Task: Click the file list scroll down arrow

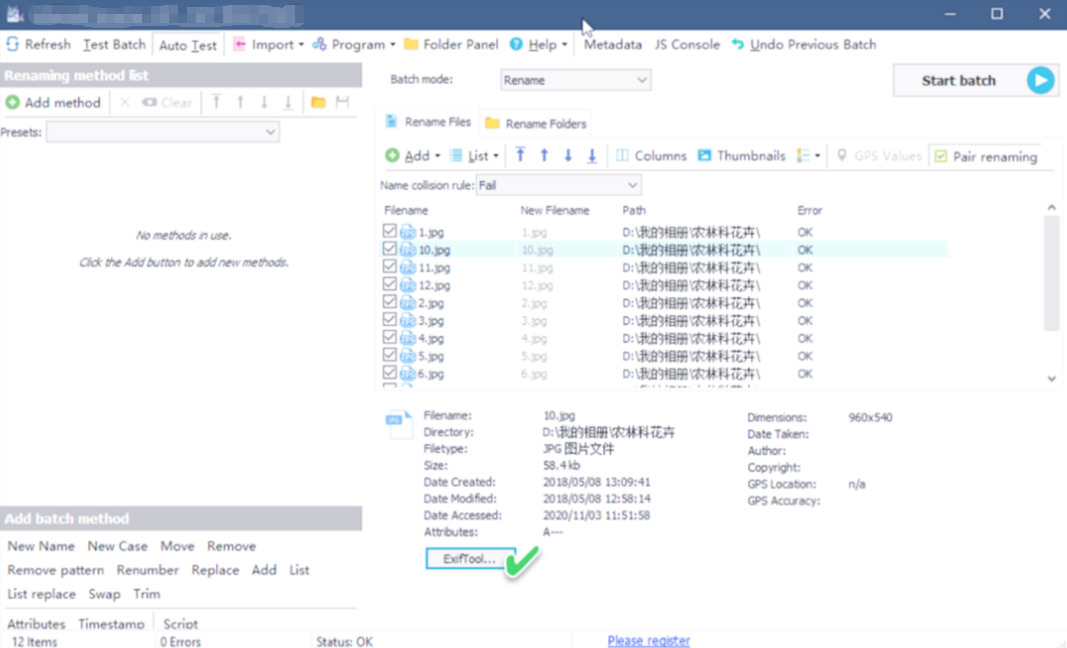Action: point(1051,378)
